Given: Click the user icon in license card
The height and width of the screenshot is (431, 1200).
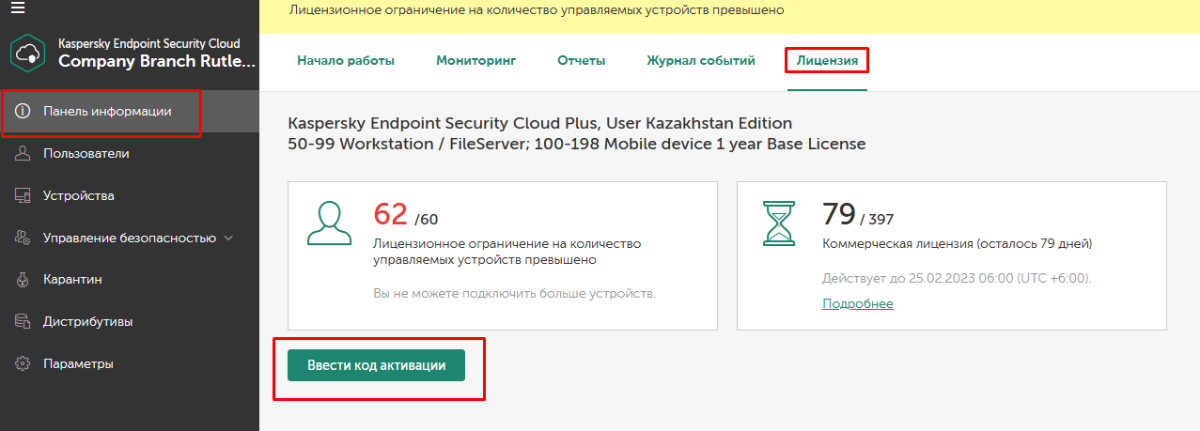Looking at the screenshot, I should pyautogui.click(x=329, y=223).
